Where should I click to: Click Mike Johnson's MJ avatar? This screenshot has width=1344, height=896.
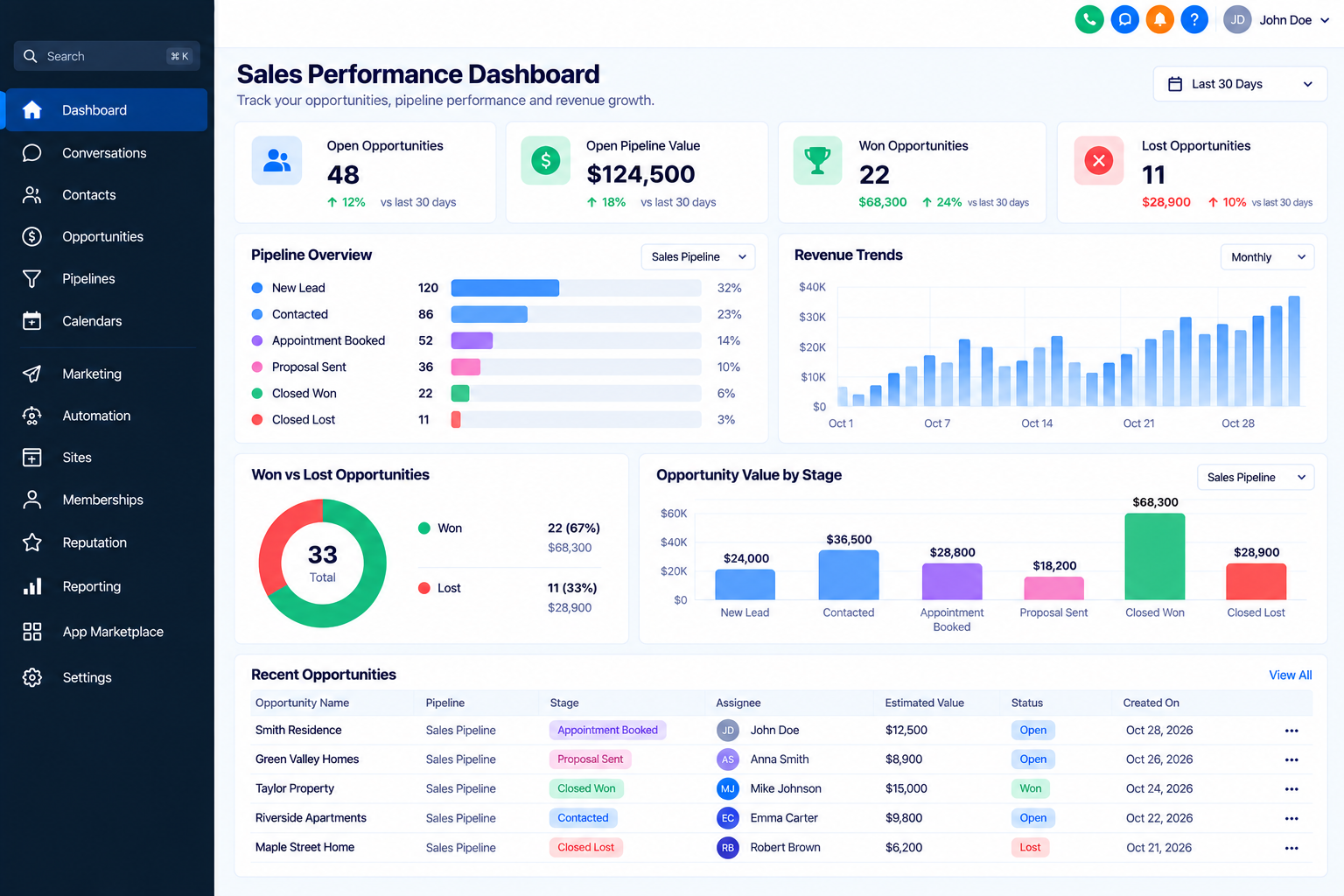click(x=728, y=789)
